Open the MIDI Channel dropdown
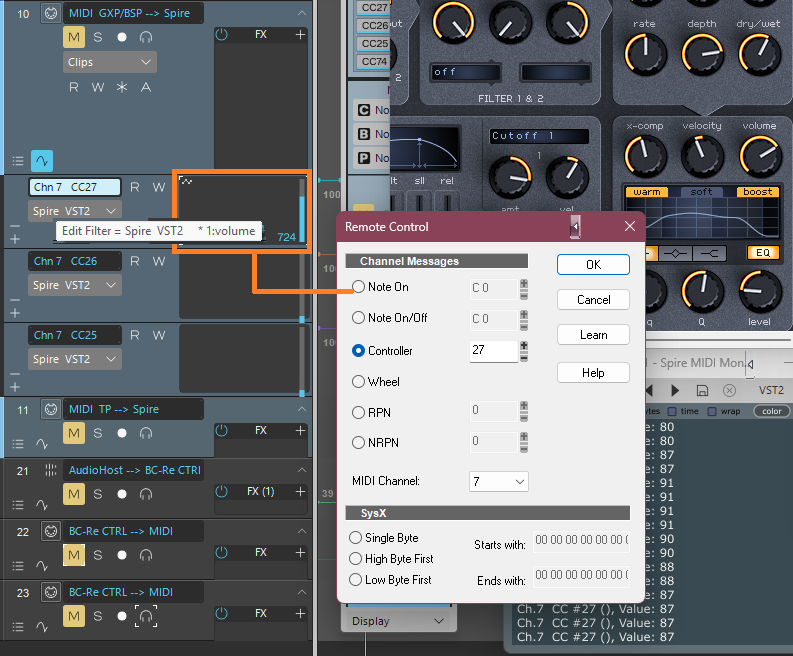This screenshot has width=793, height=656. click(499, 482)
